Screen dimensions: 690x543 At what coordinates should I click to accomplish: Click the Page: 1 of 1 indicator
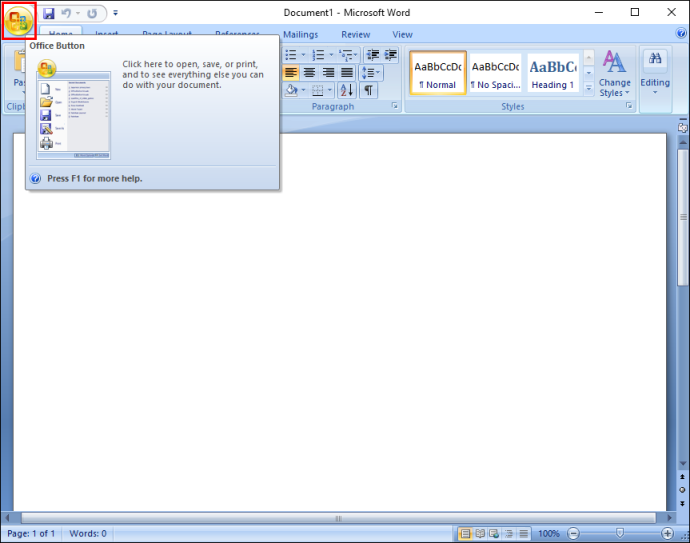(31, 534)
